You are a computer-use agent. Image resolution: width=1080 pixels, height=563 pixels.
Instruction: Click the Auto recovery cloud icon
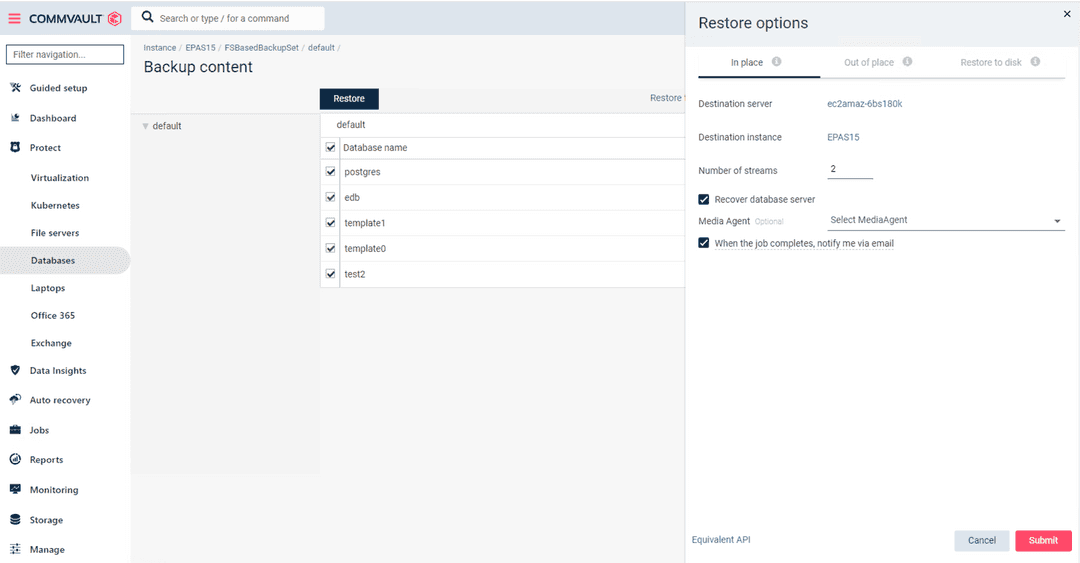15,400
